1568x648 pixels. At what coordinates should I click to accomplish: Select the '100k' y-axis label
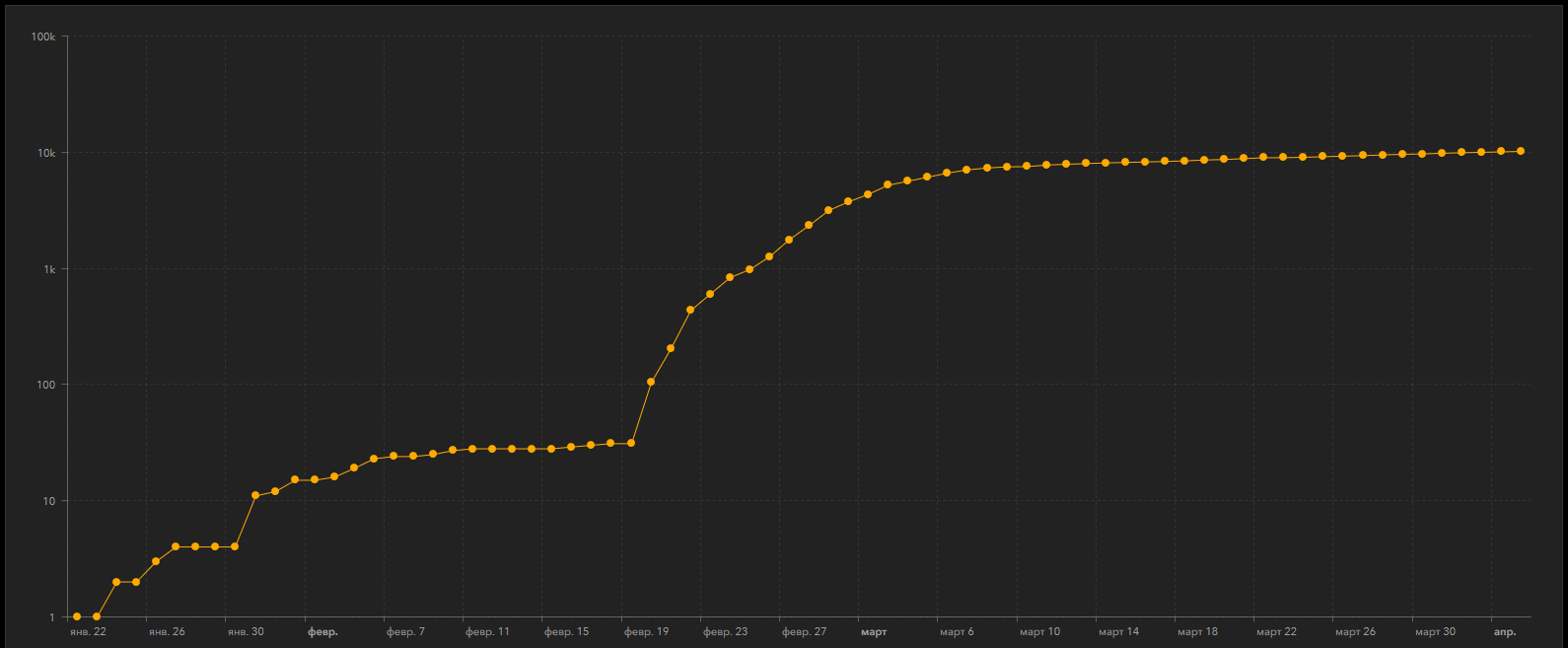[x=43, y=36]
